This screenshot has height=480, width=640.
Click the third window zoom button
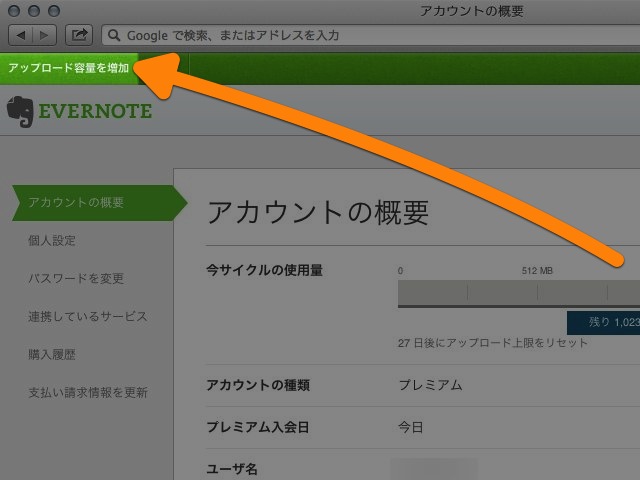pyautogui.click(x=54, y=11)
